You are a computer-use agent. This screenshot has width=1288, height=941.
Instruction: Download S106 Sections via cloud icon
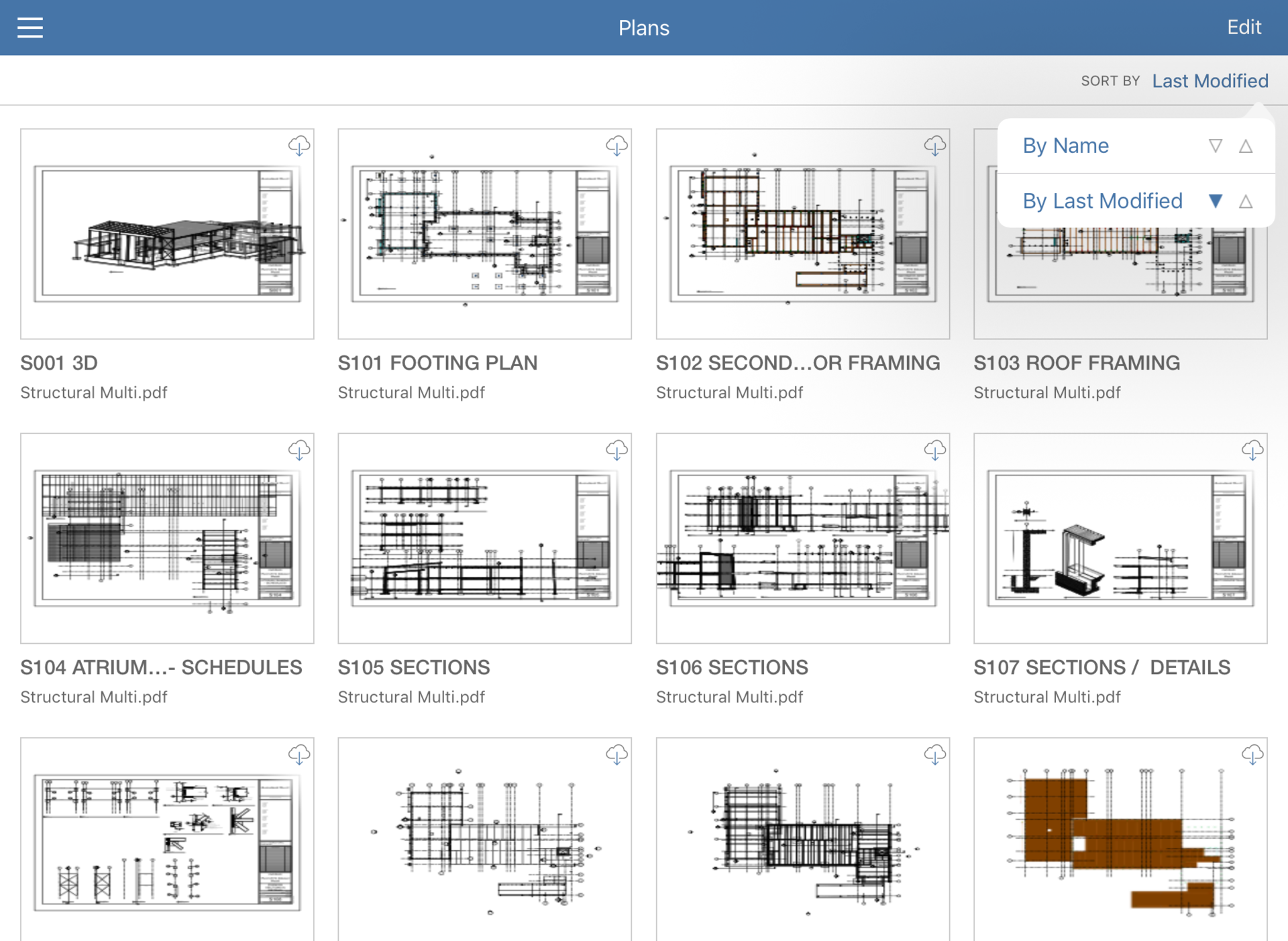pyautogui.click(x=934, y=450)
